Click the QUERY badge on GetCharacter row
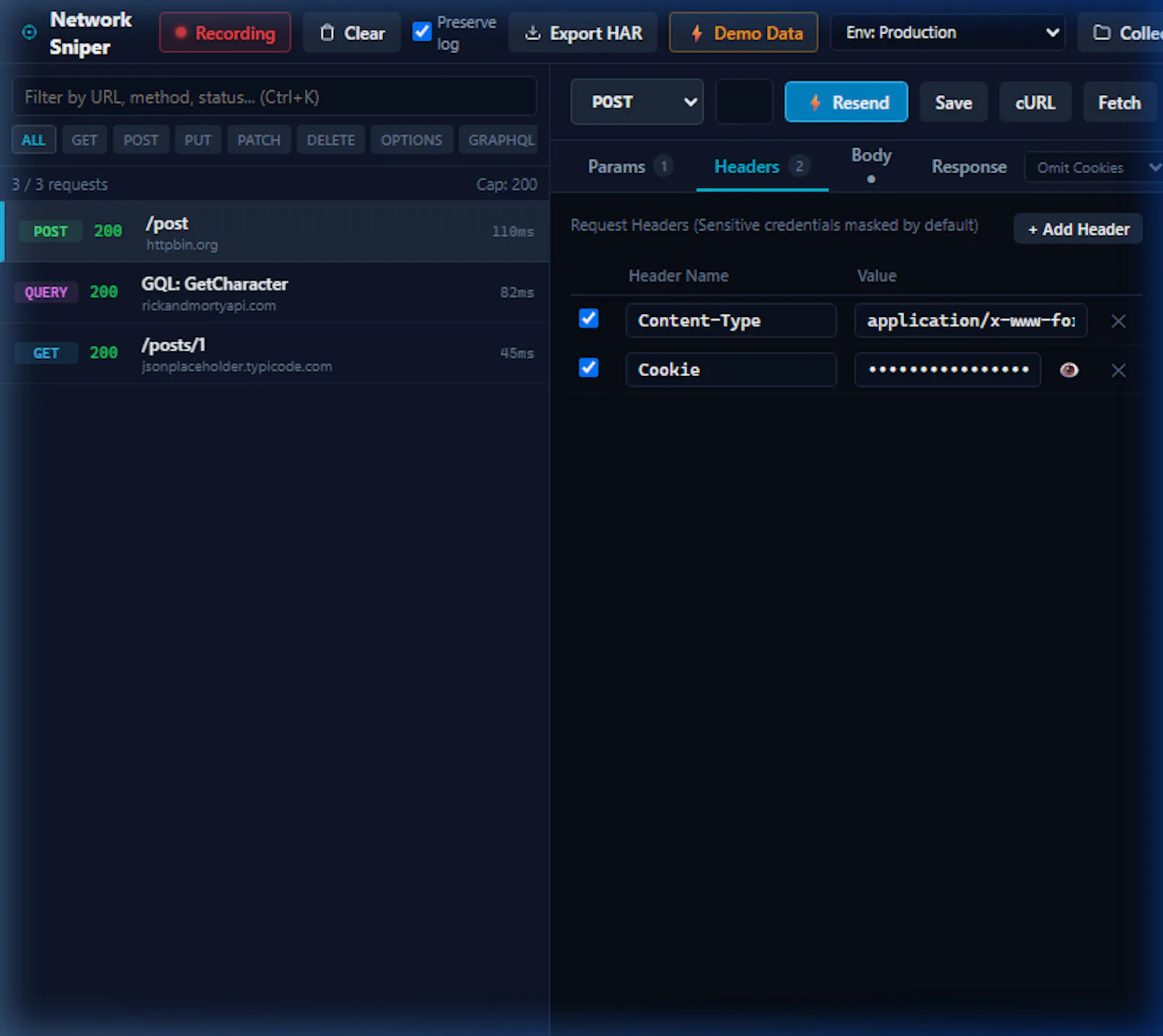 coord(46,292)
